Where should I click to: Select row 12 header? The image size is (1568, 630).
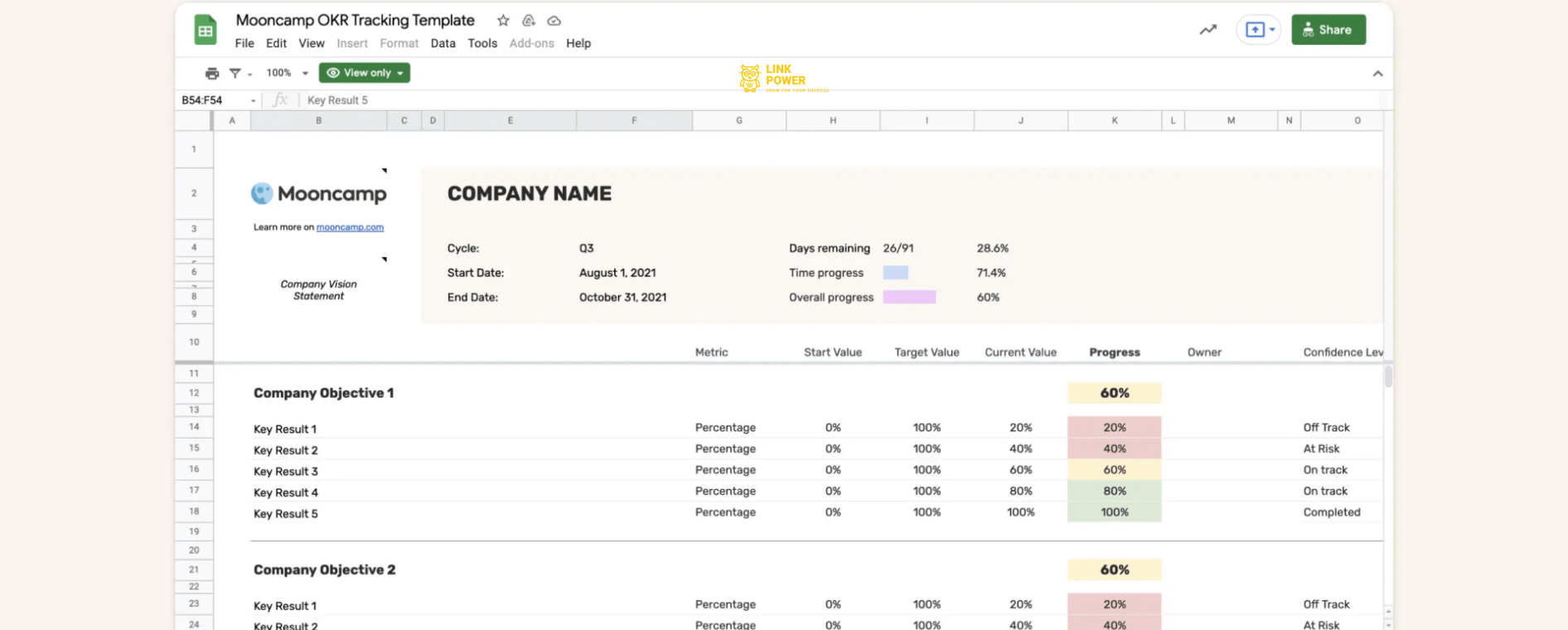[194, 393]
